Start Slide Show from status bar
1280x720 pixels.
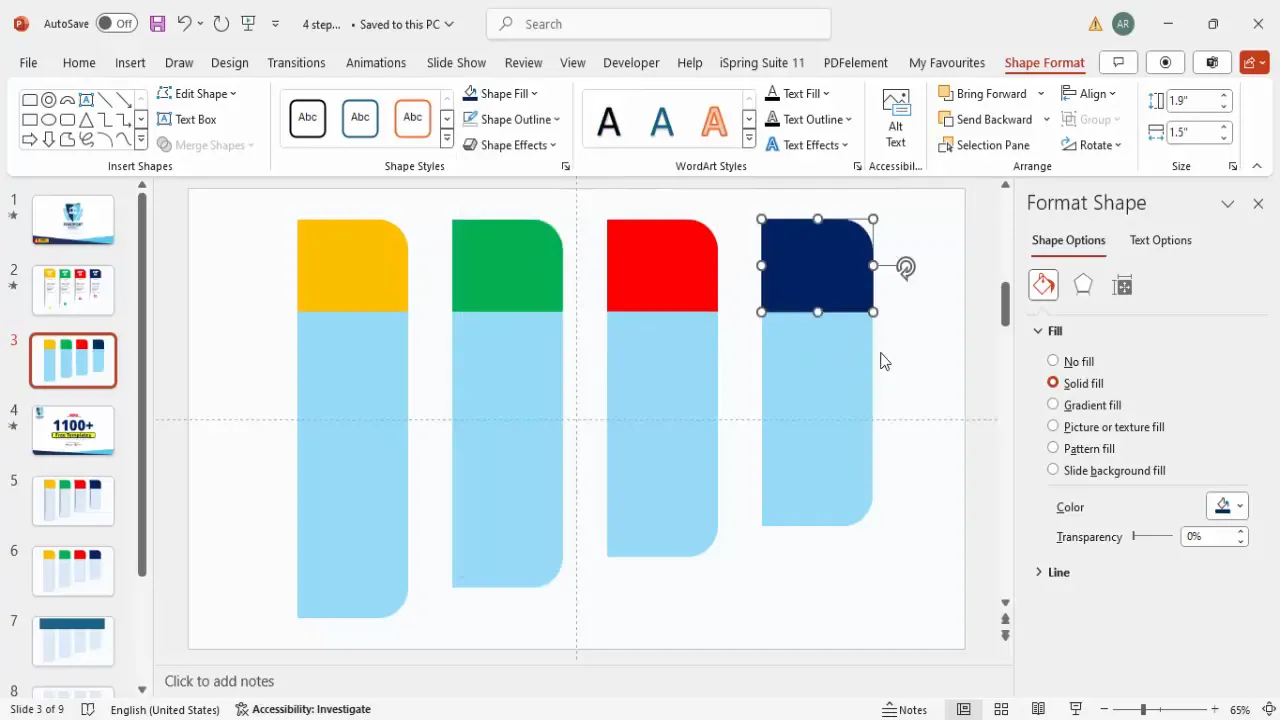point(1076,709)
